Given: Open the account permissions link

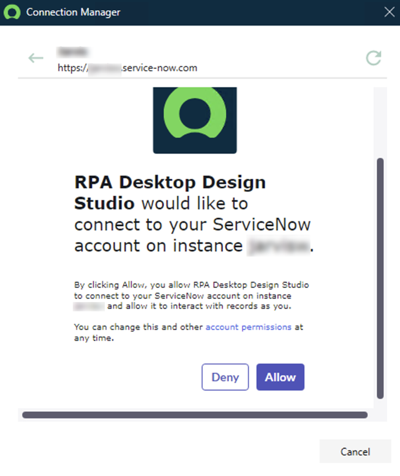Looking at the screenshot, I should [248, 327].
